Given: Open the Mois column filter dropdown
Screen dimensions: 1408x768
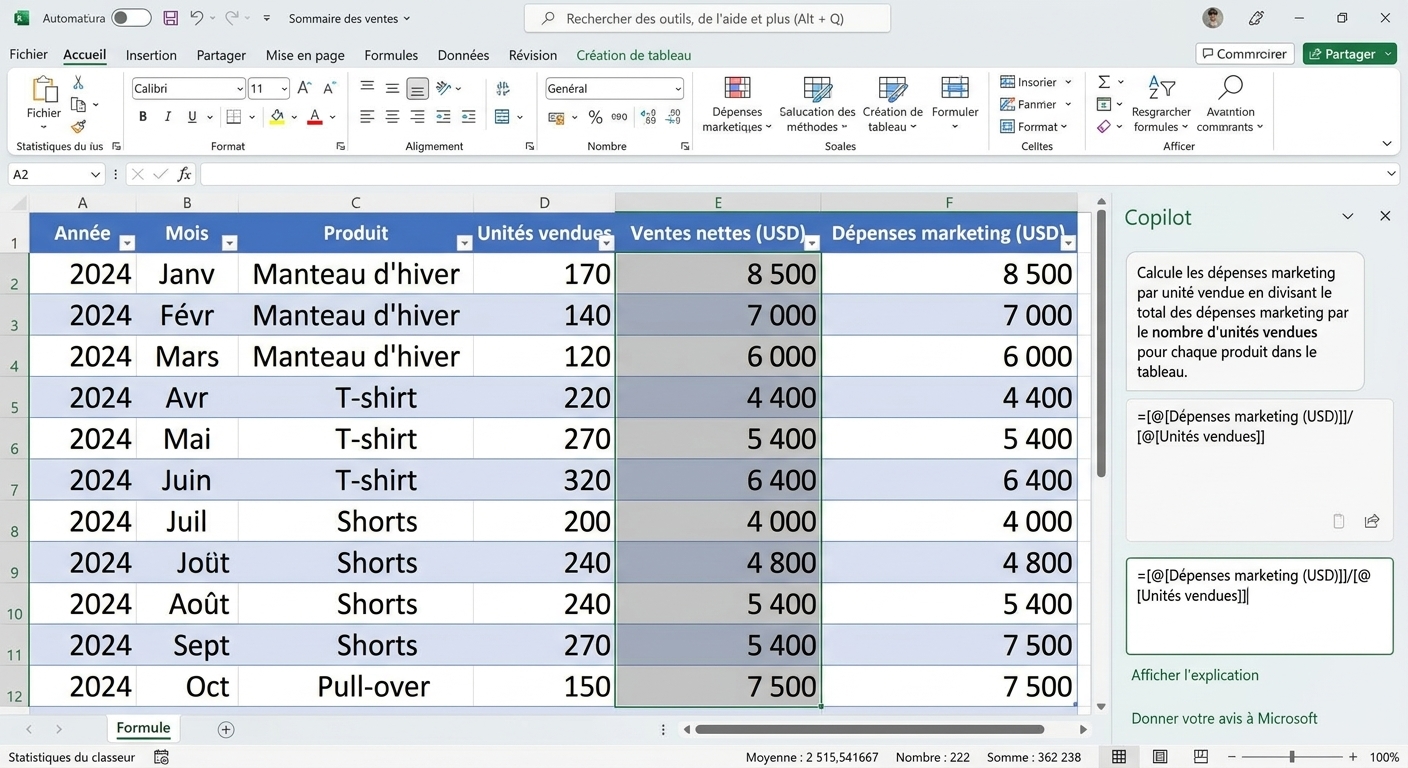Looking at the screenshot, I should 229,243.
